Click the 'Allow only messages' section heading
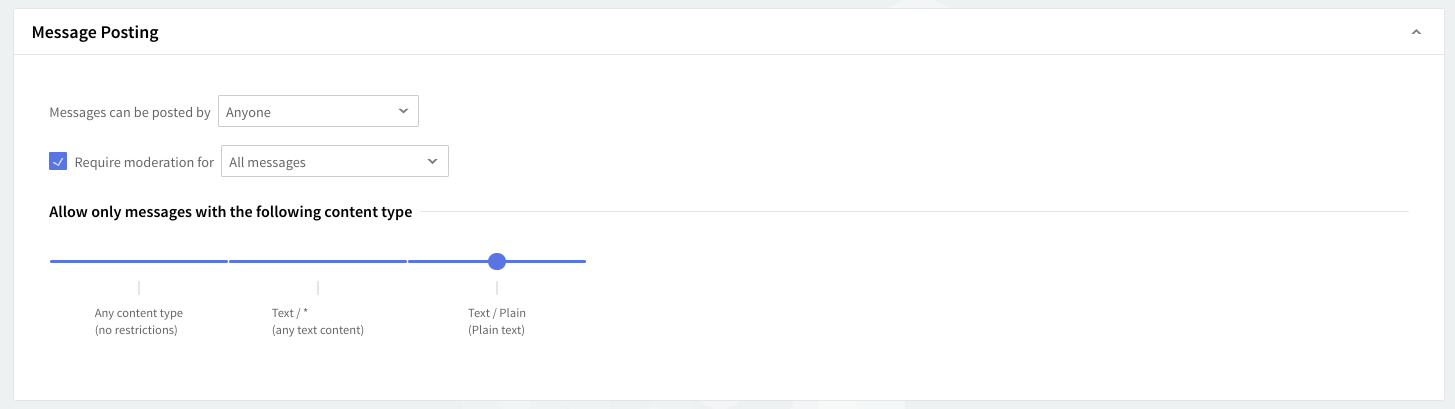The width and height of the screenshot is (1455, 409). (x=230, y=212)
